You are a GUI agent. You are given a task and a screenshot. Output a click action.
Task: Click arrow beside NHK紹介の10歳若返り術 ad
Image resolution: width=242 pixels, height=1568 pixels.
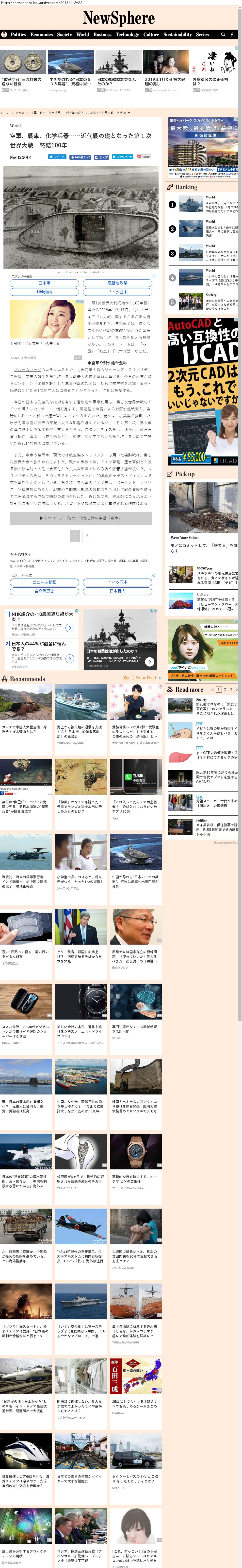[x=70, y=628]
